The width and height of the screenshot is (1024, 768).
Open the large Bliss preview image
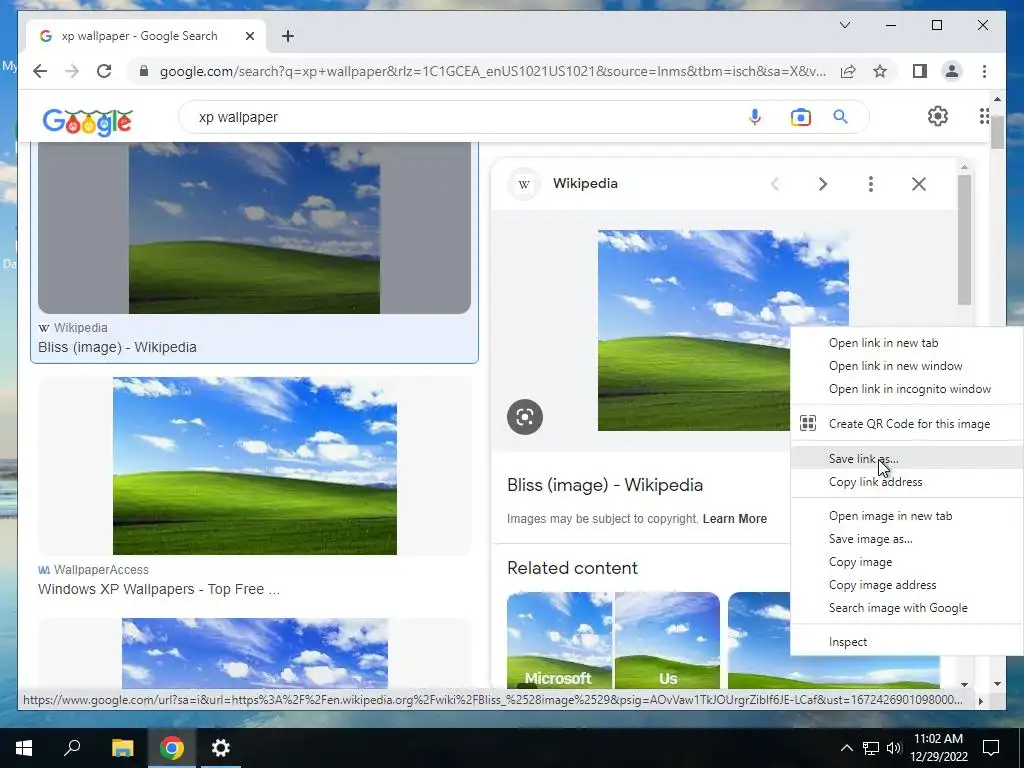click(694, 330)
